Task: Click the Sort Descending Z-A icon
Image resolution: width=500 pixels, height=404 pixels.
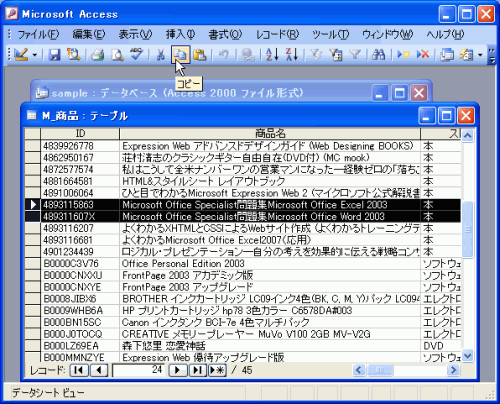Action: pyautogui.click(x=292, y=54)
